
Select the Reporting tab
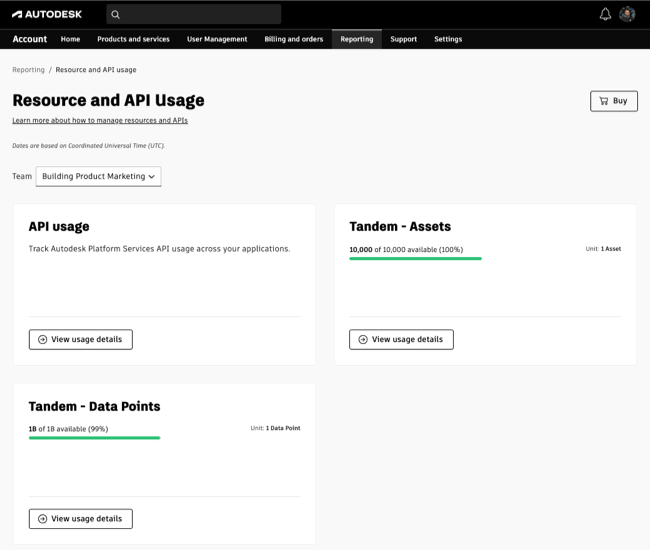pyautogui.click(x=357, y=39)
